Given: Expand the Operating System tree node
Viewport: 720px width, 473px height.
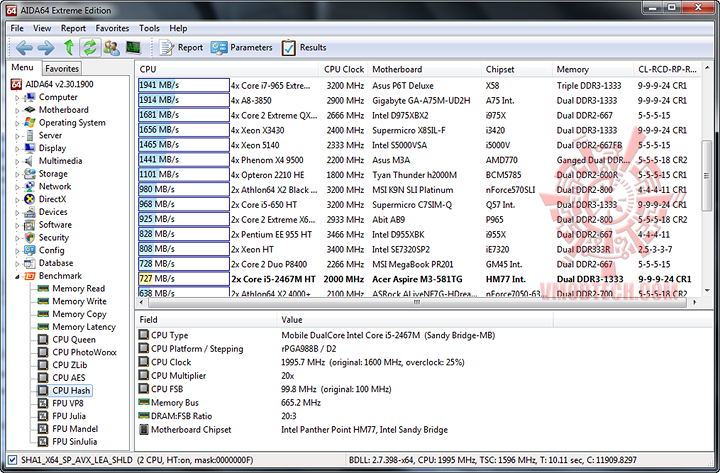Looking at the screenshot, I should coord(17,124).
